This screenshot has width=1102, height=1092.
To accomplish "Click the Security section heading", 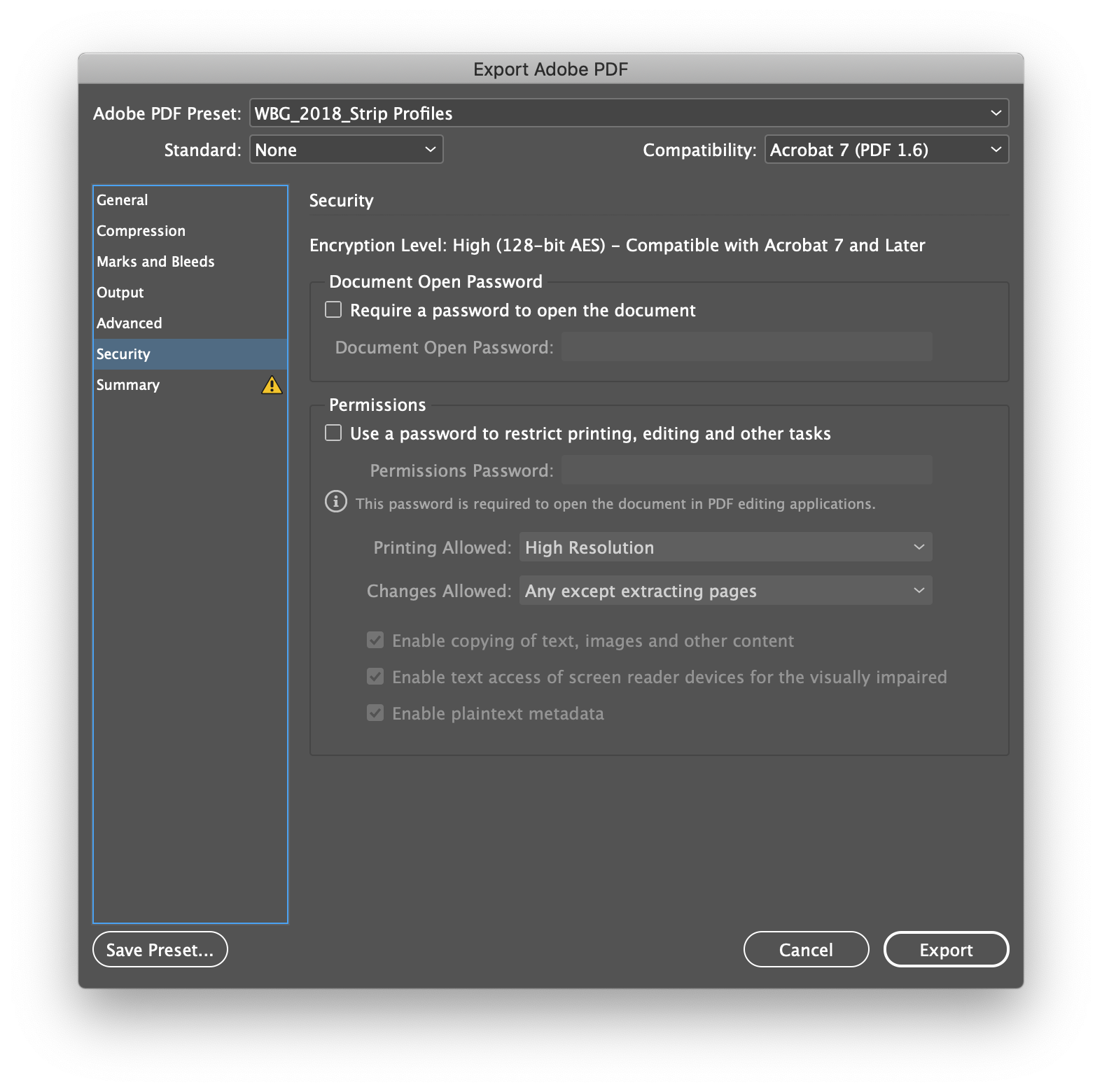I will pyautogui.click(x=341, y=201).
